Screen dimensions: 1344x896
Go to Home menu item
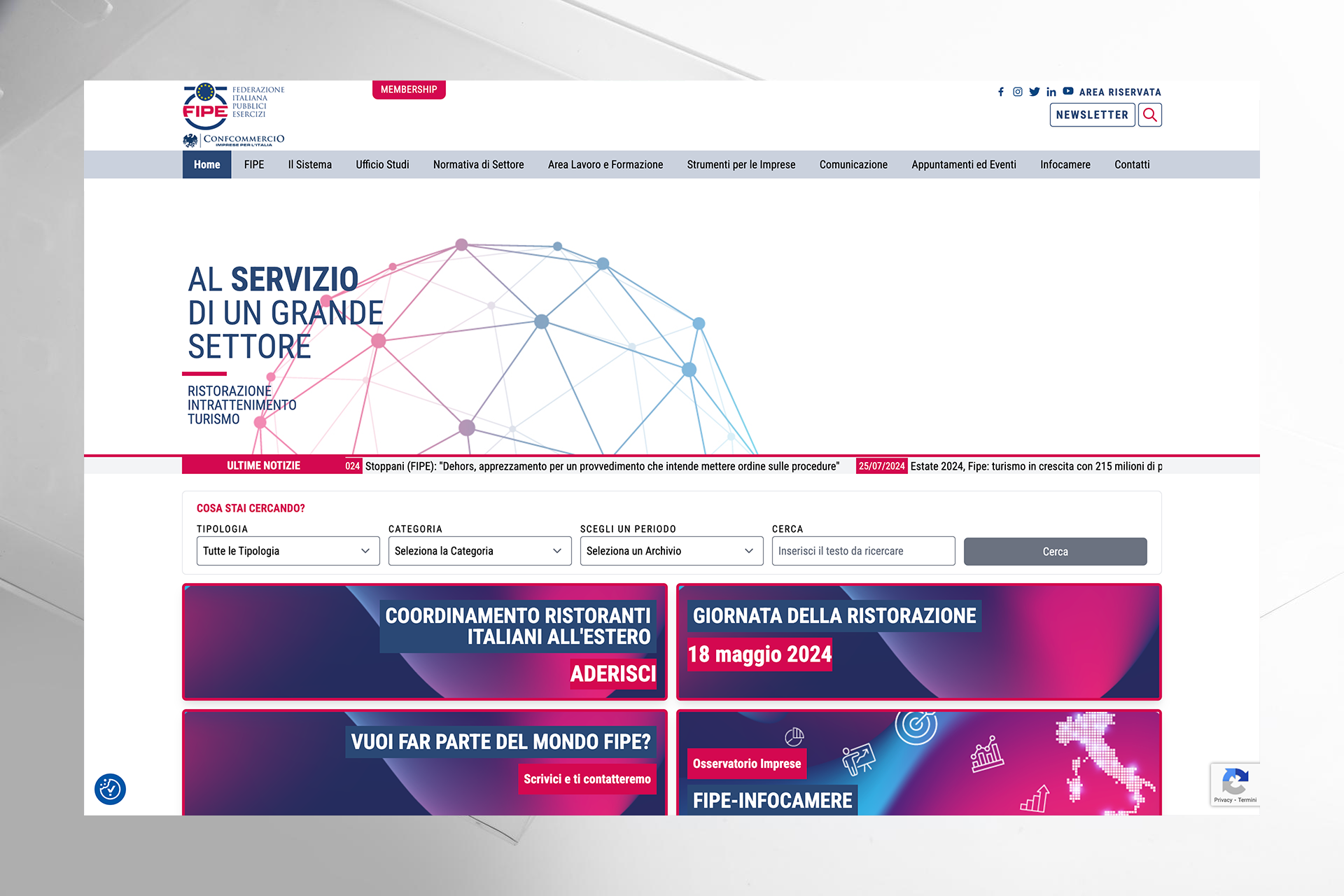point(206,164)
